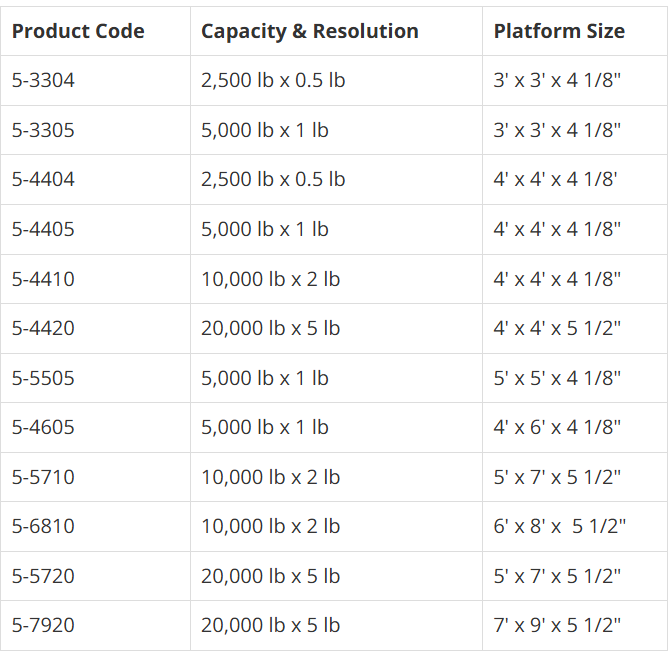Viewport: 668px width, 656px height.
Task: Click product code 5-7920
Action: [x=43, y=625]
